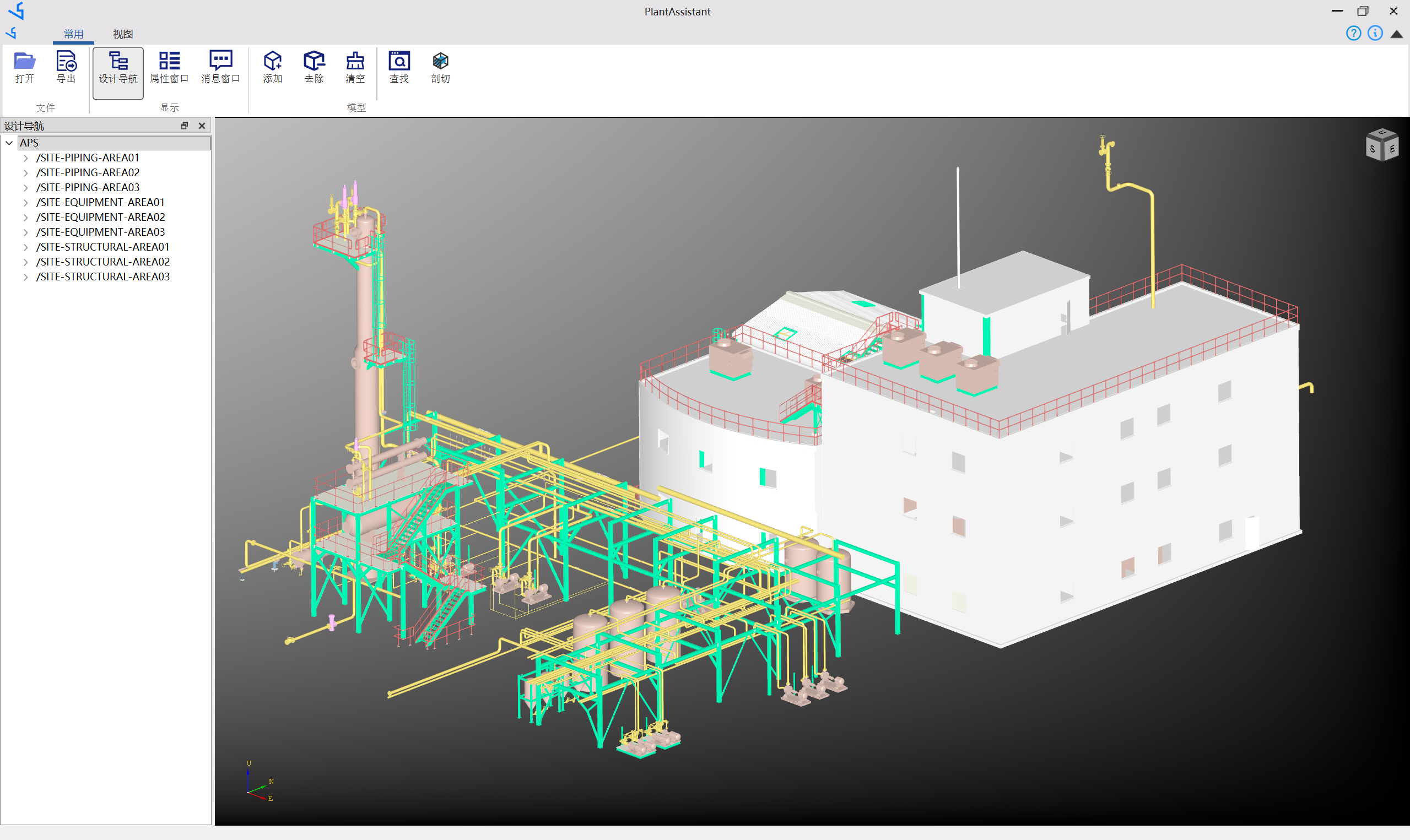The width and height of the screenshot is (1410, 840).
Task: Open the help question mark icon
Action: [x=1353, y=34]
